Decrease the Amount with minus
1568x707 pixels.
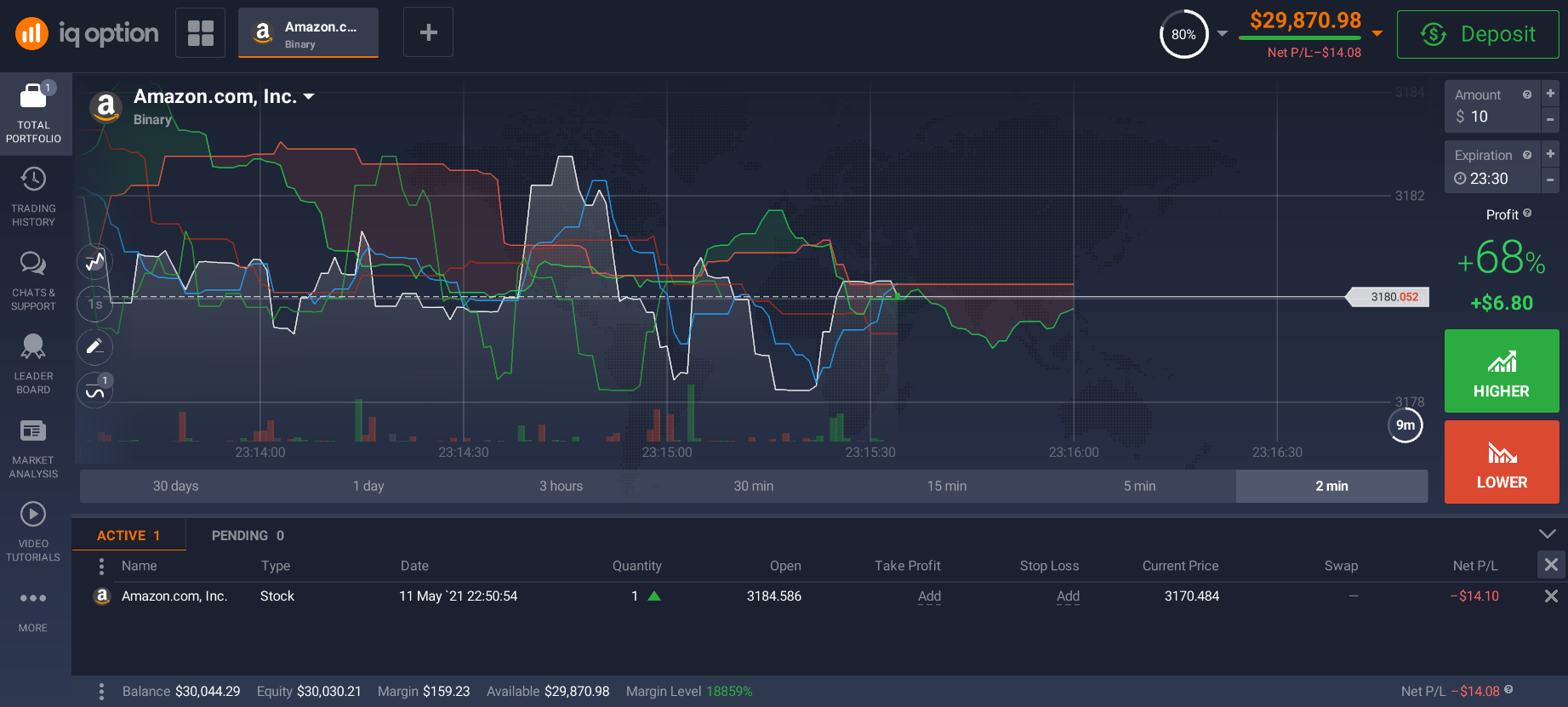(x=1550, y=120)
